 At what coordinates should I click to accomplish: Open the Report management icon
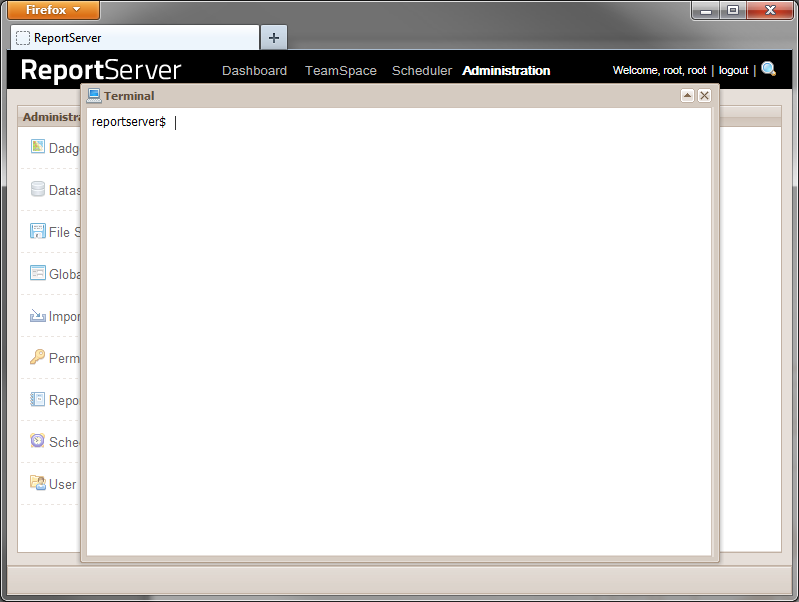tap(38, 399)
